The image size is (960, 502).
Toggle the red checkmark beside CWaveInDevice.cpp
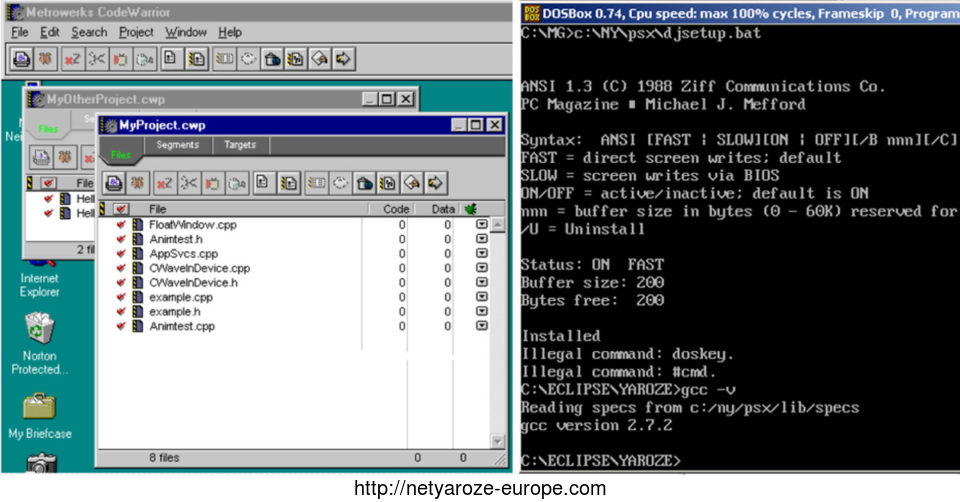click(x=121, y=268)
